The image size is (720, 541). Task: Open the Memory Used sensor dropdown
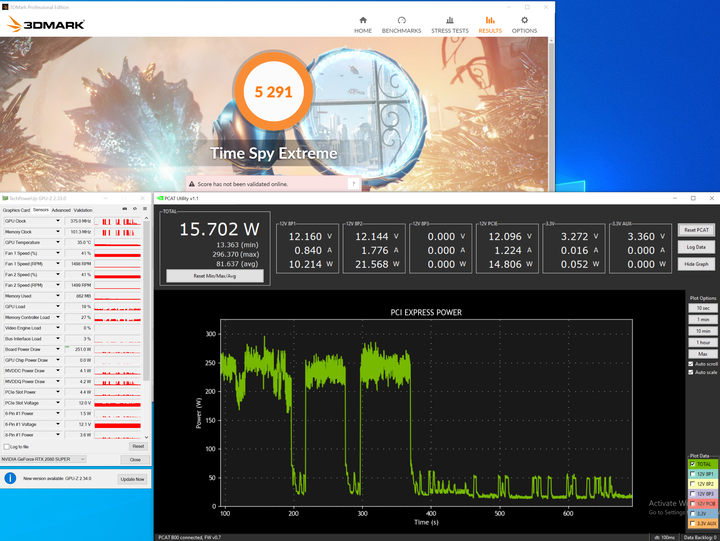[58, 296]
